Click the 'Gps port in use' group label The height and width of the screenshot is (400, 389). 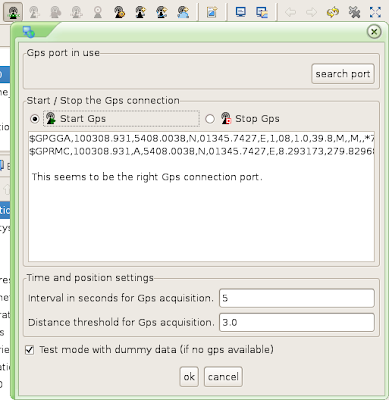(x=63, y=53)
